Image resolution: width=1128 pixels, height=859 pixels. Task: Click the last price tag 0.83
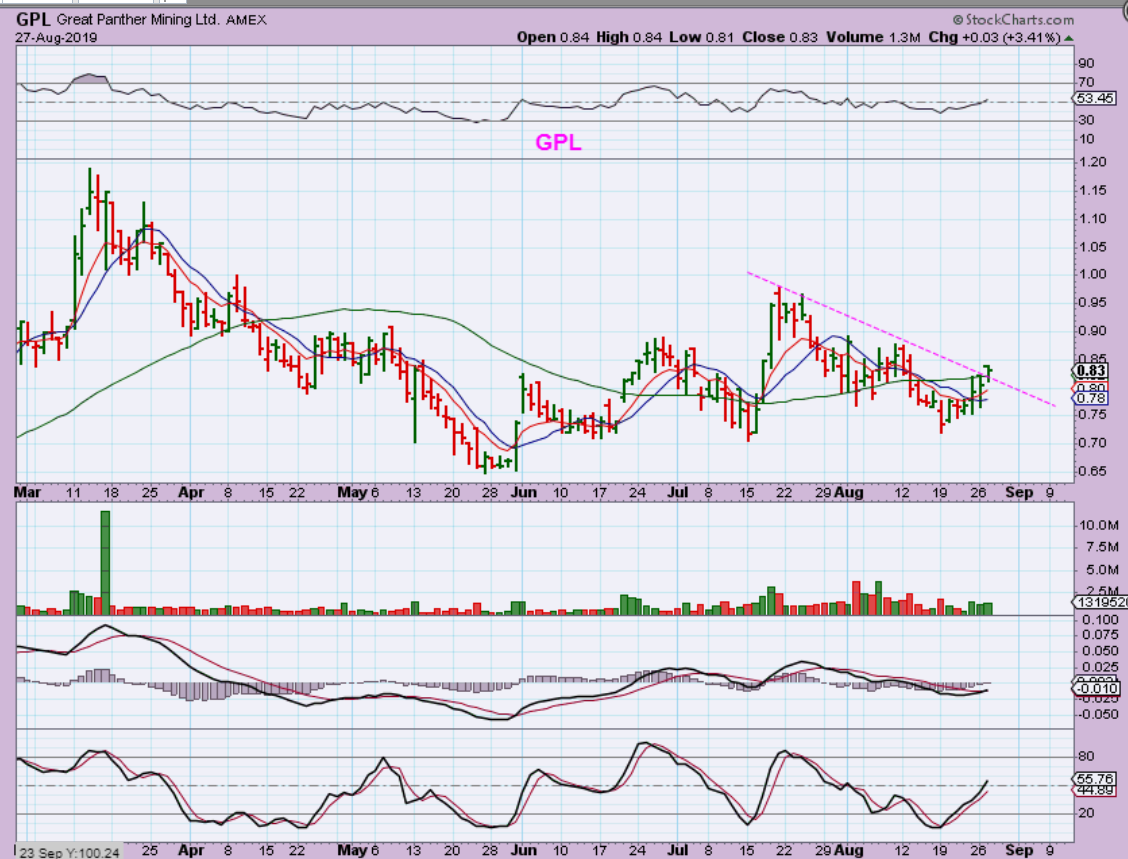pyautogui.click(x=1098, y=370)
